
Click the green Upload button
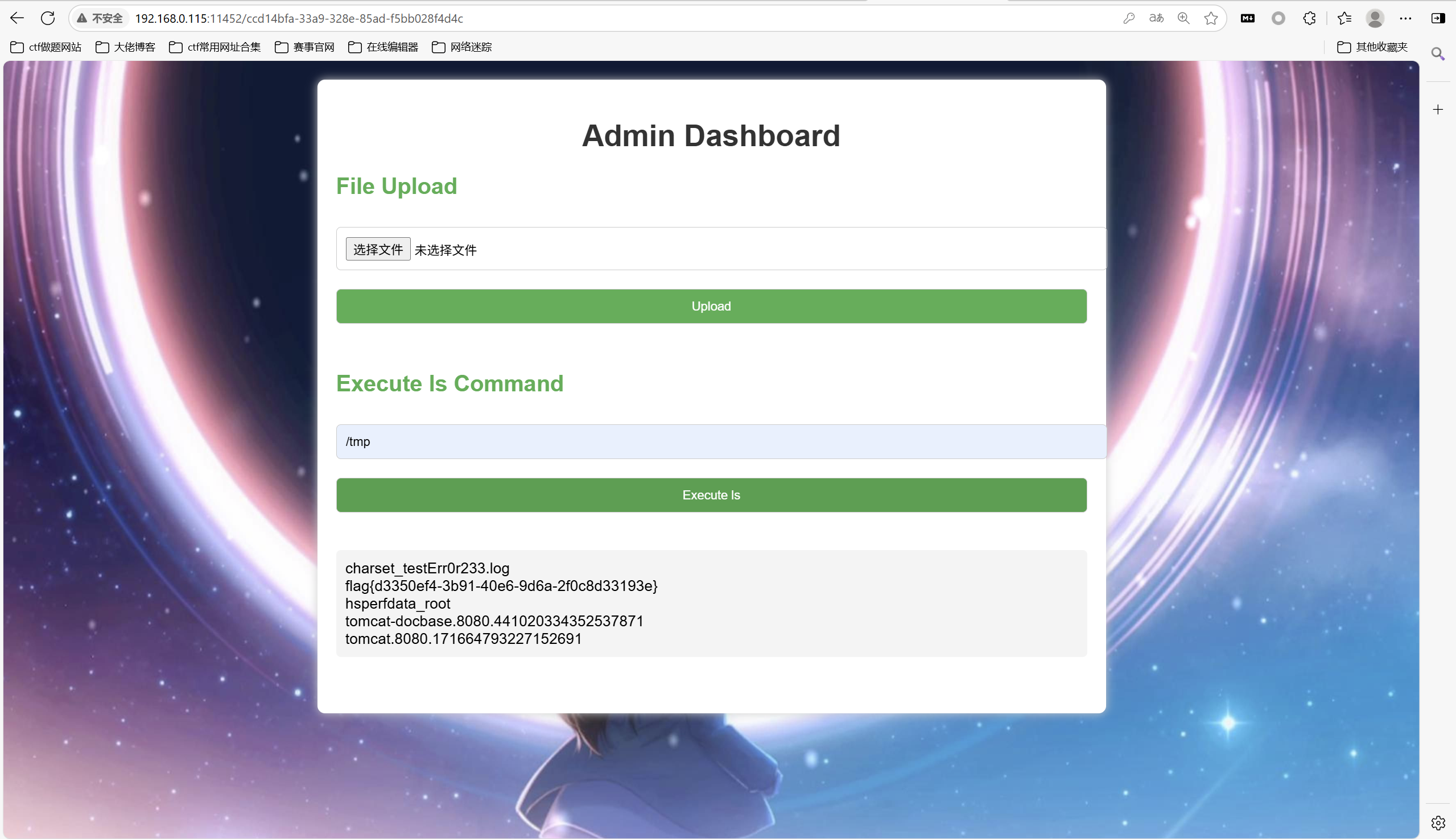(711, 306)
